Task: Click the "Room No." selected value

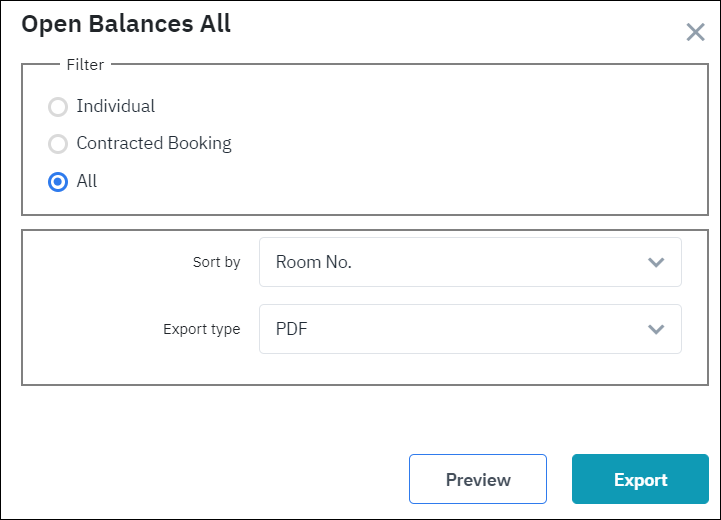Action: pyautogui.click(x=314, y=262)
